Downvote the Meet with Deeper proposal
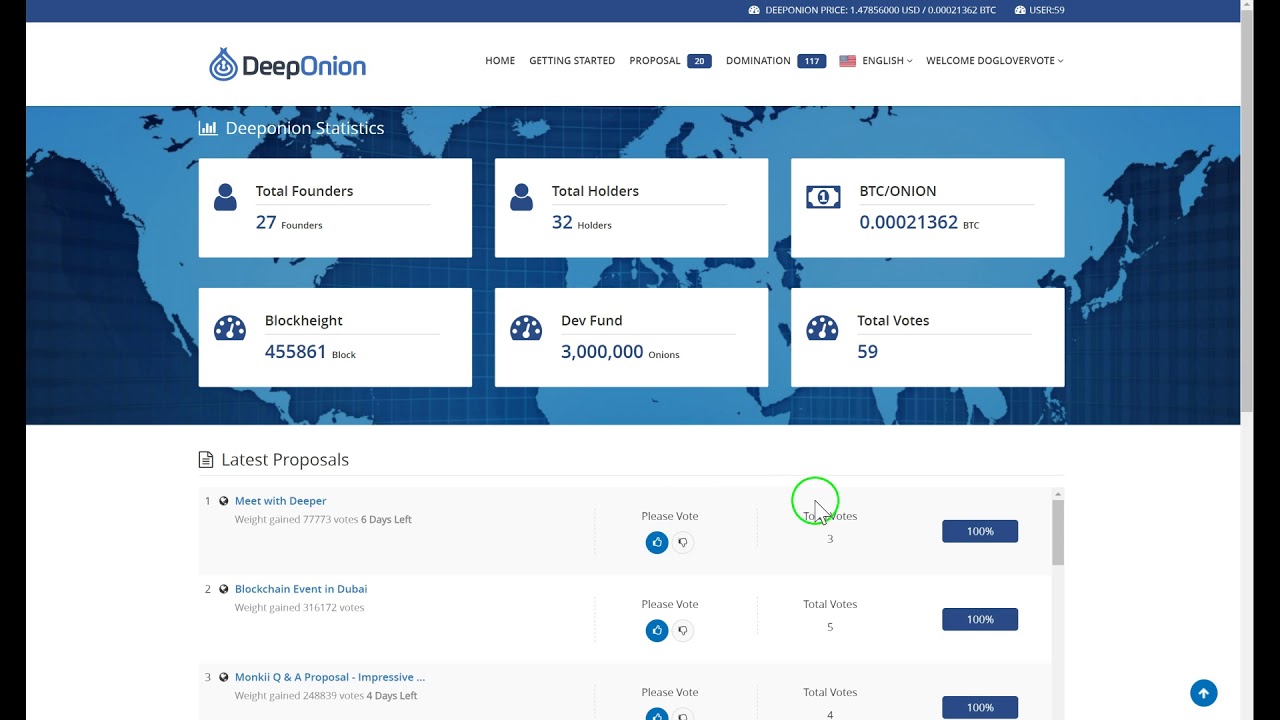The width and height of the screenshot is (1280, 720). pos(683,542)
